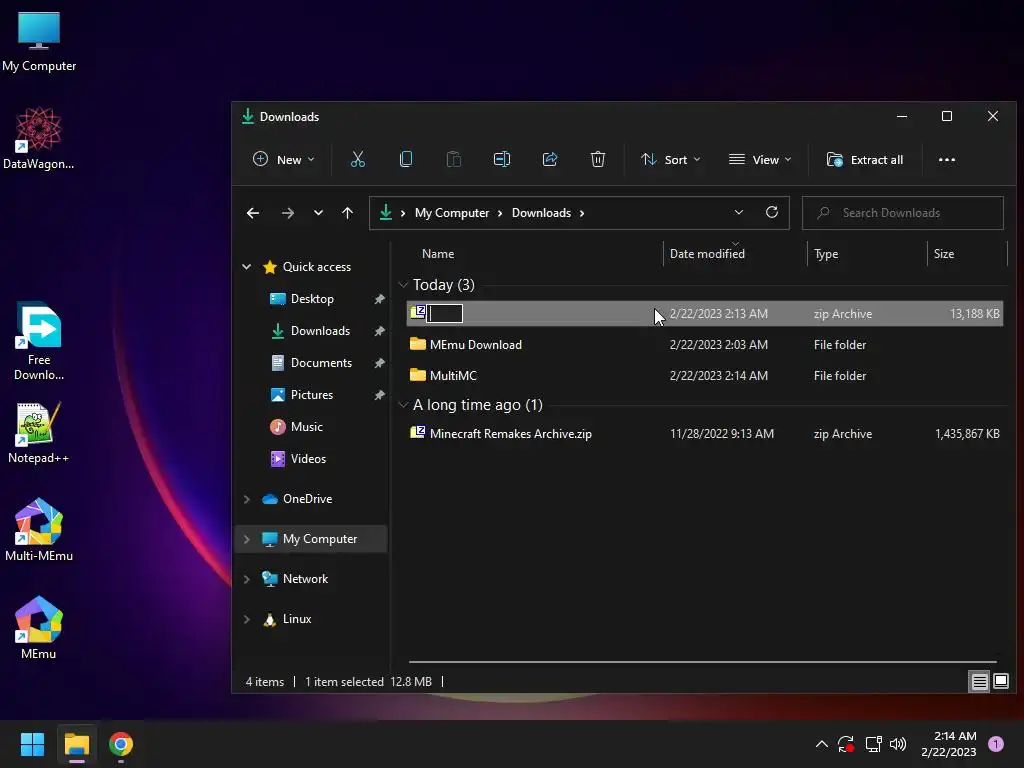Expand the My Computer tree node
The image size is (1024, 768).
coord(247,539)
